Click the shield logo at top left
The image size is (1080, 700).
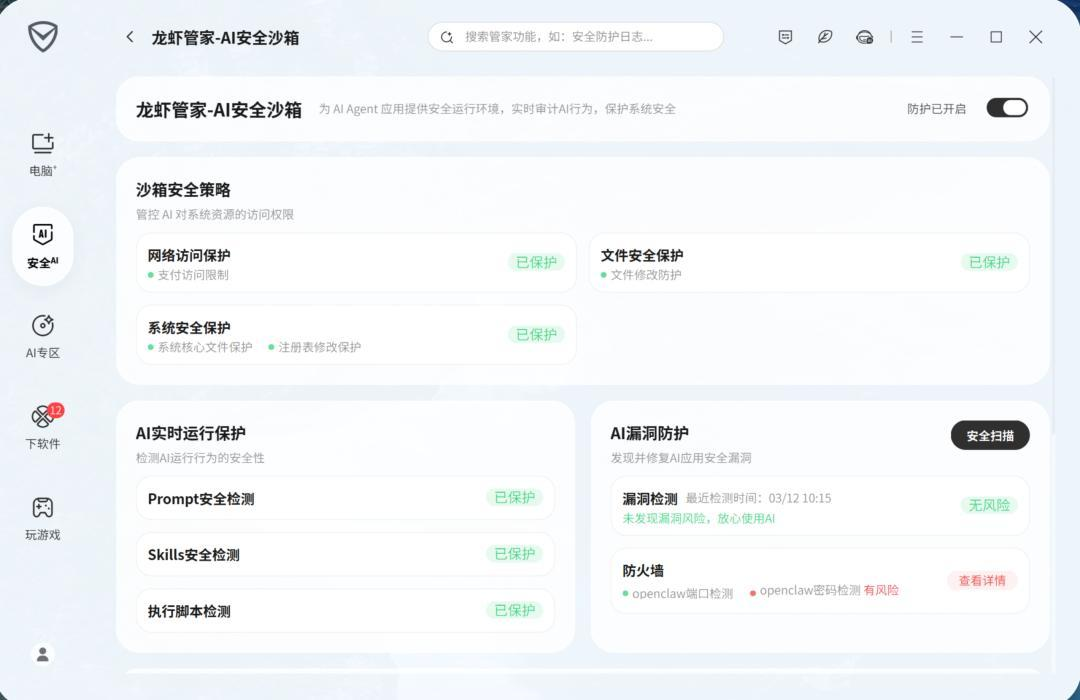pos(42,36)
